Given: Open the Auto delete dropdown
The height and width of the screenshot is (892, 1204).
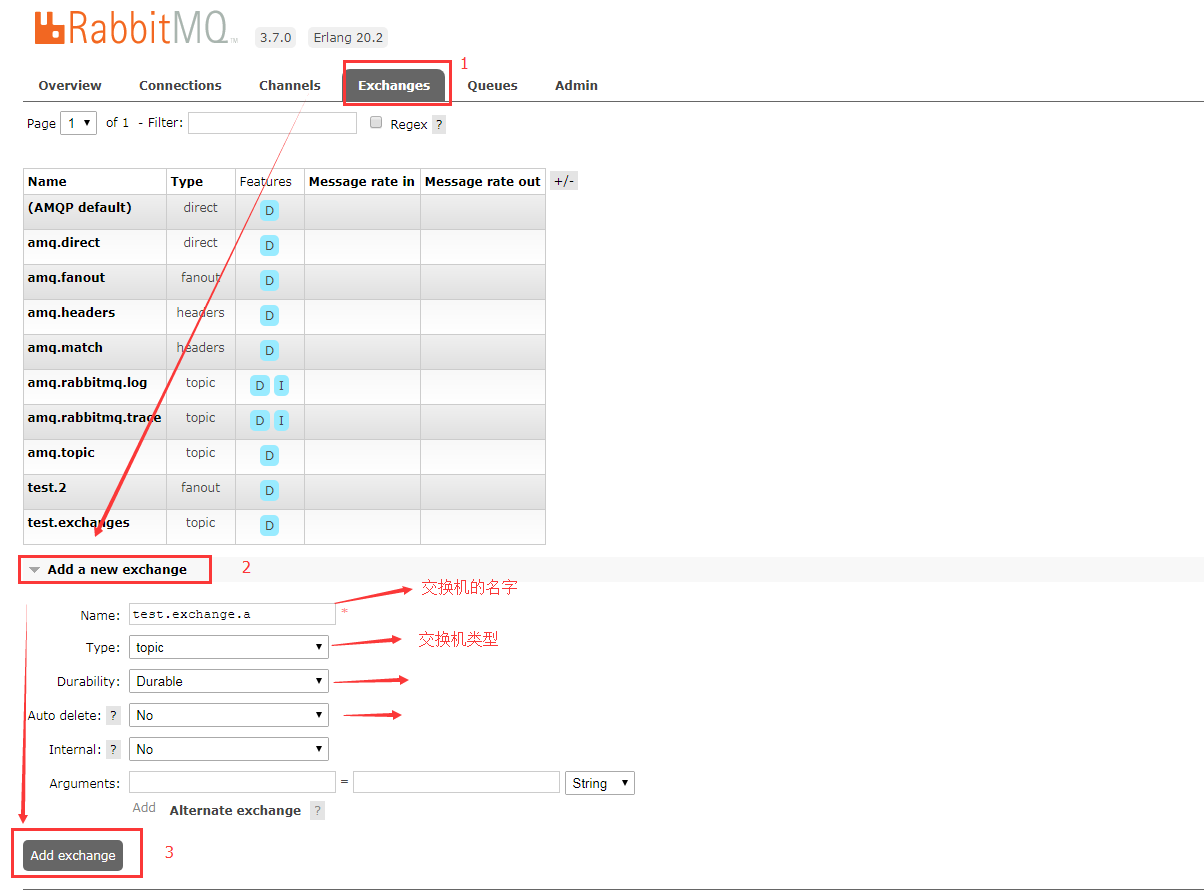Looking at the screenshot, I should 229,715.
